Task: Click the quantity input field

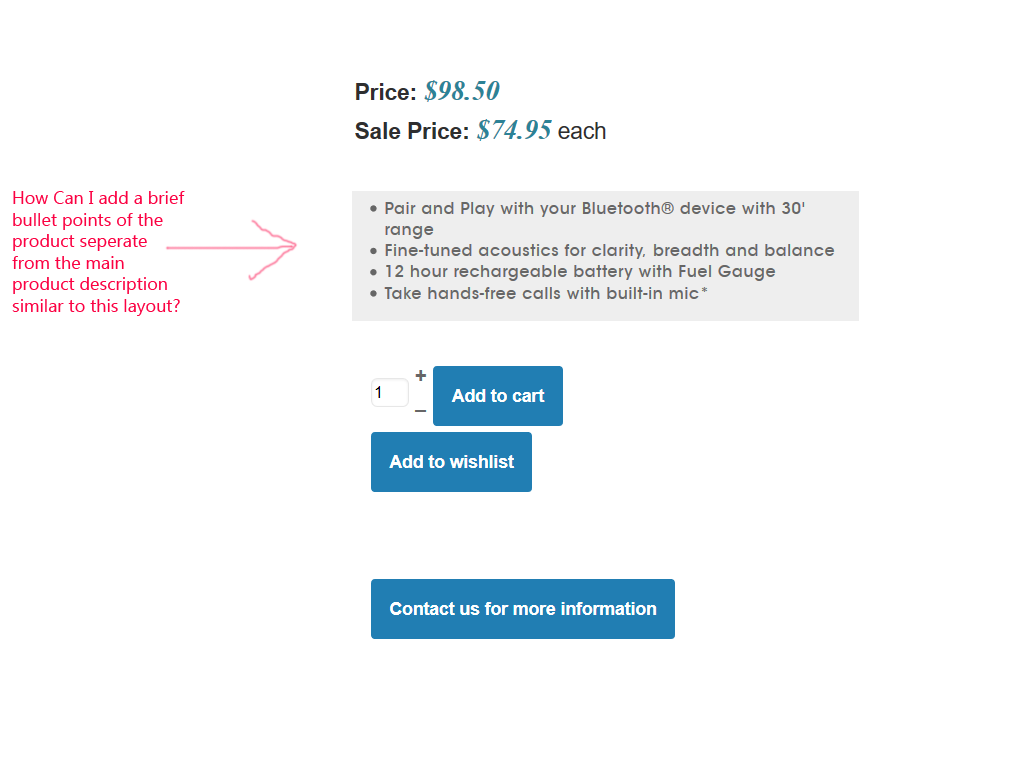Action: (x=389, y=393)
